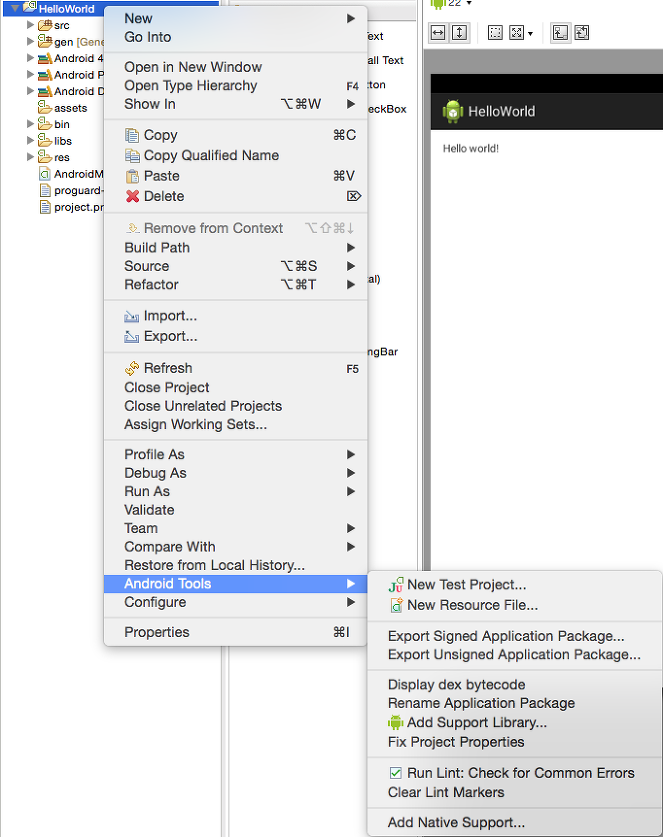Choose Restore from Local History...
Image resolution: width=663 pixels, height=837 pixels.
[235, 565]
